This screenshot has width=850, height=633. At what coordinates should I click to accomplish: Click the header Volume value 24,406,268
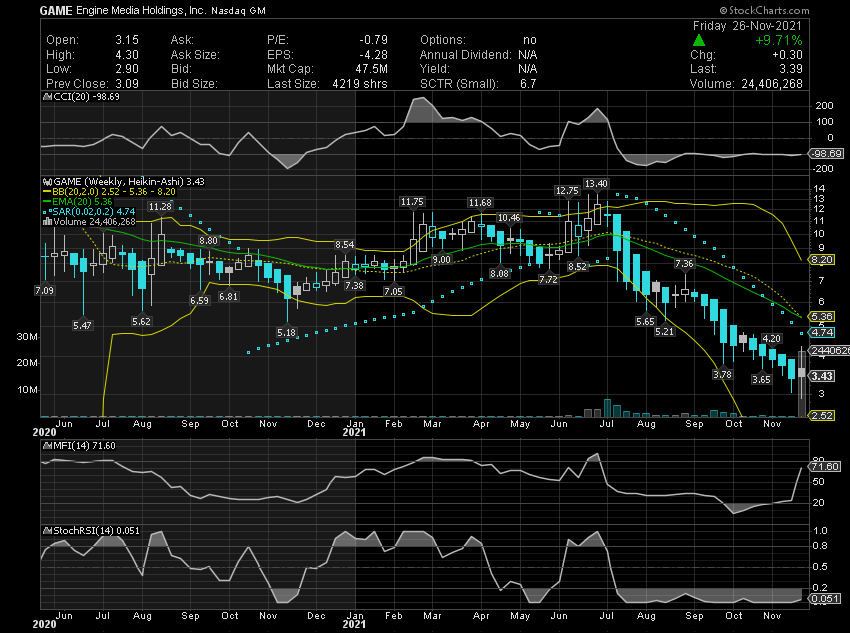coord(771,84)
